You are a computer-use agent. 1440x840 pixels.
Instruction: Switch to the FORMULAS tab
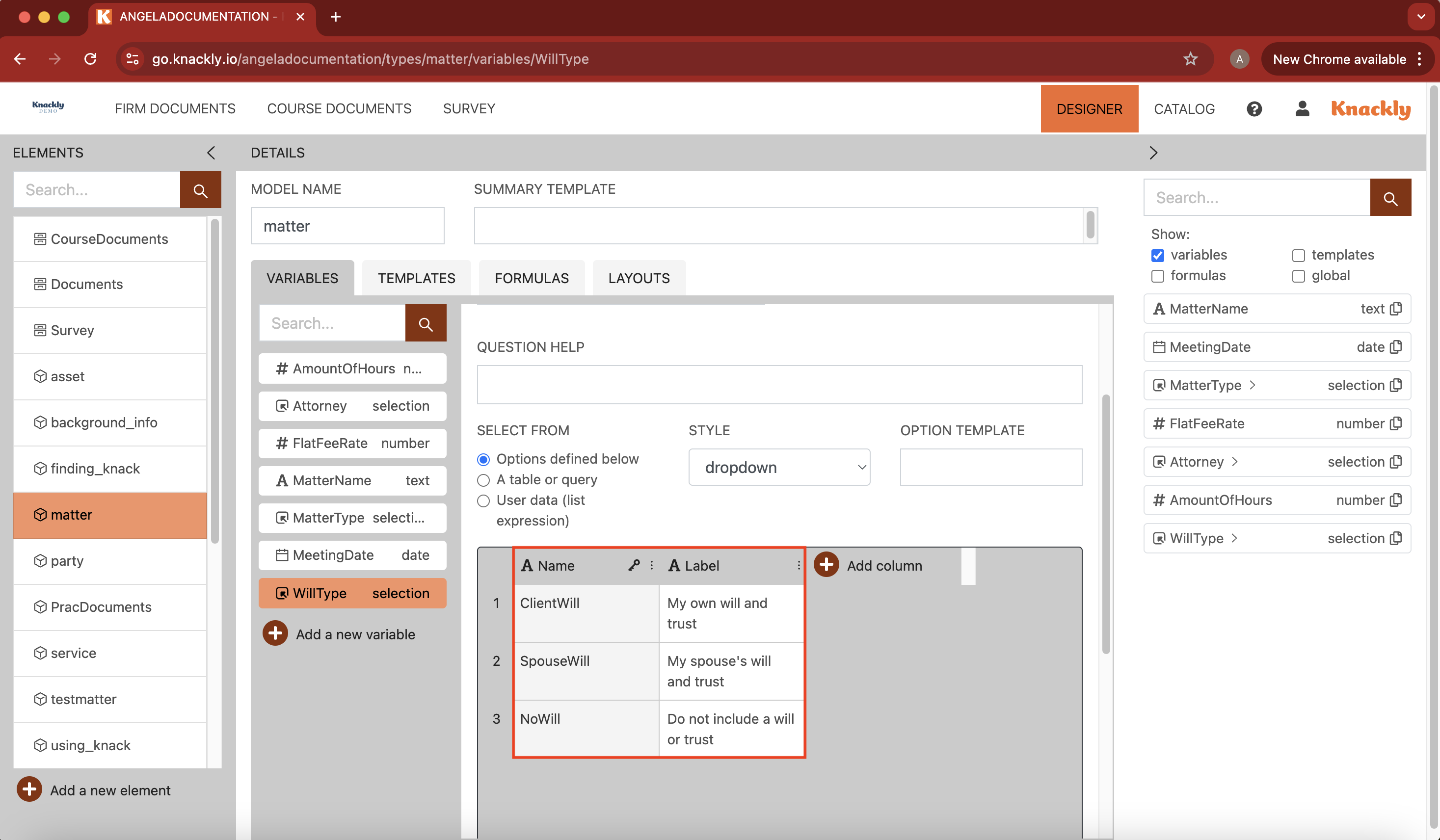coord(531,278)
